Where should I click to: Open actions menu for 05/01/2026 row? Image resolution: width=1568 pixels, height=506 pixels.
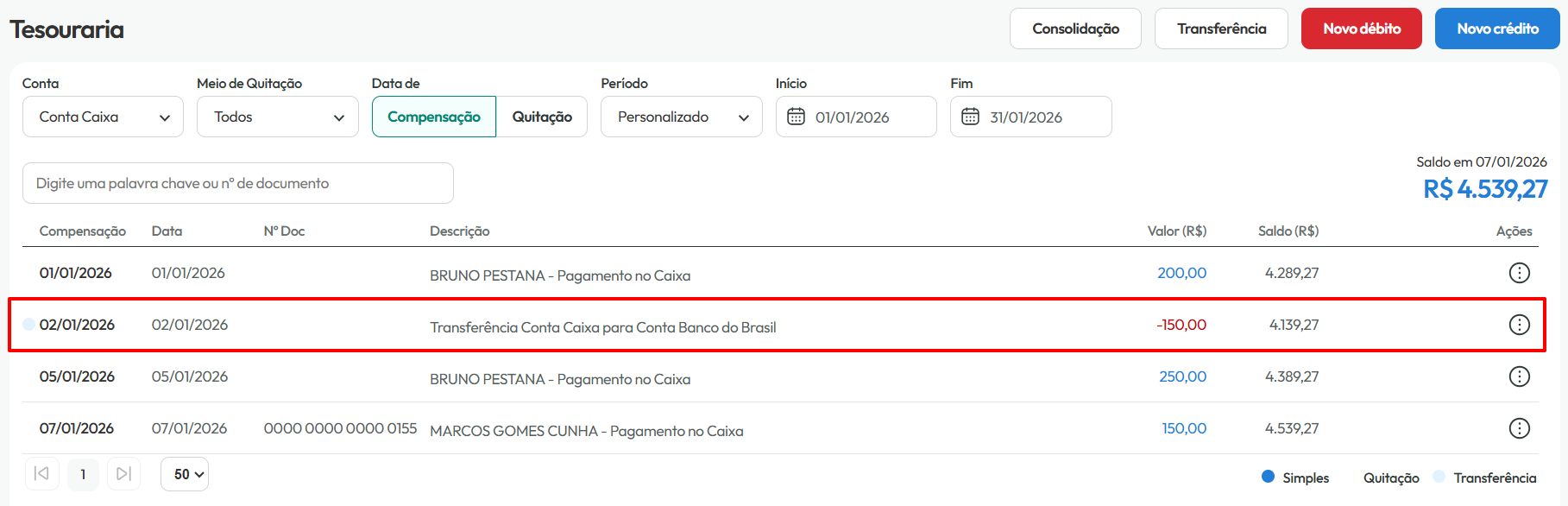click(1519, 376)
